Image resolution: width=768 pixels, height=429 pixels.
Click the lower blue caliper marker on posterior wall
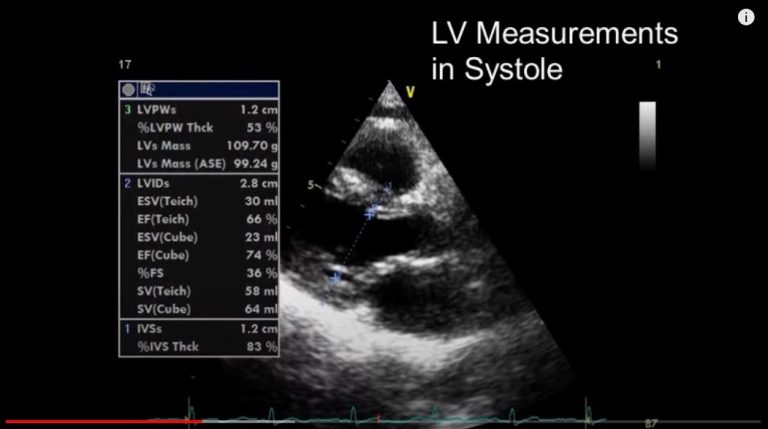coord(336,276)
